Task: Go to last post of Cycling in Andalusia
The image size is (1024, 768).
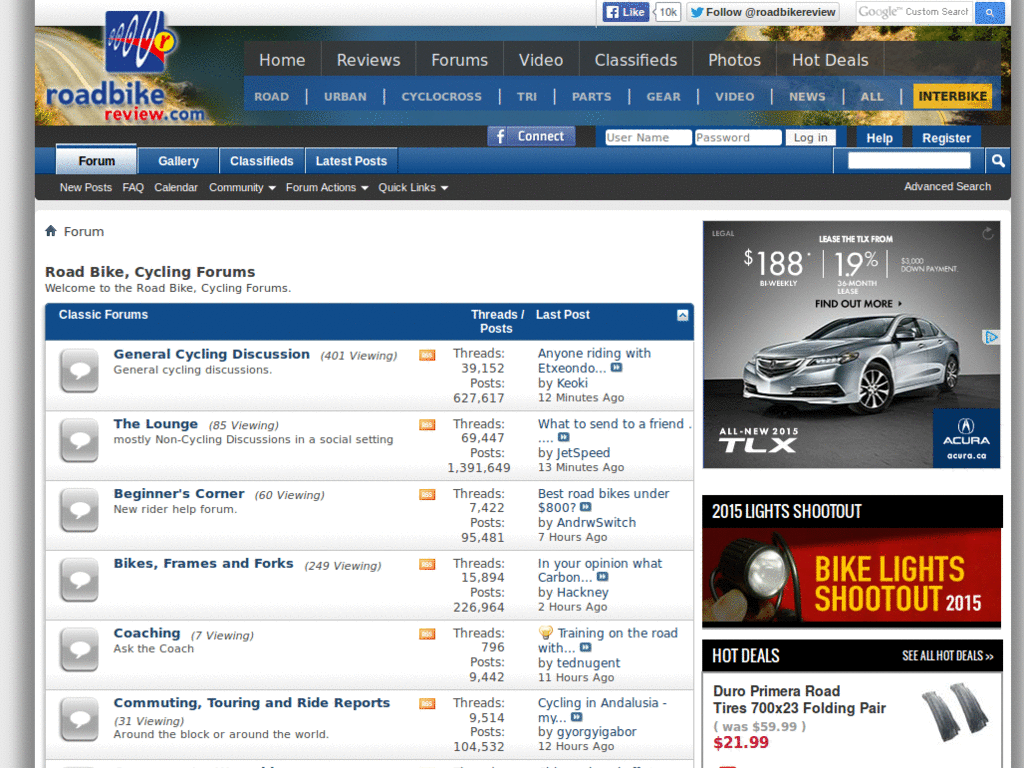Action: [577, 717]
